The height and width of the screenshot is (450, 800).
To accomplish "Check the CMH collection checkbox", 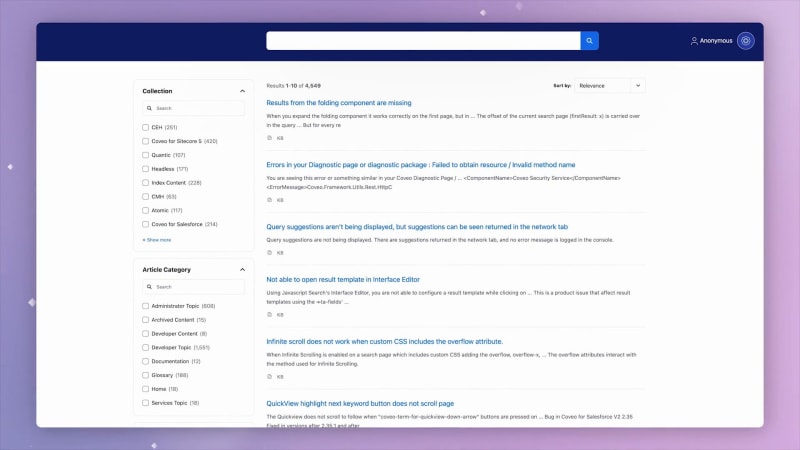I will point(145,196).
